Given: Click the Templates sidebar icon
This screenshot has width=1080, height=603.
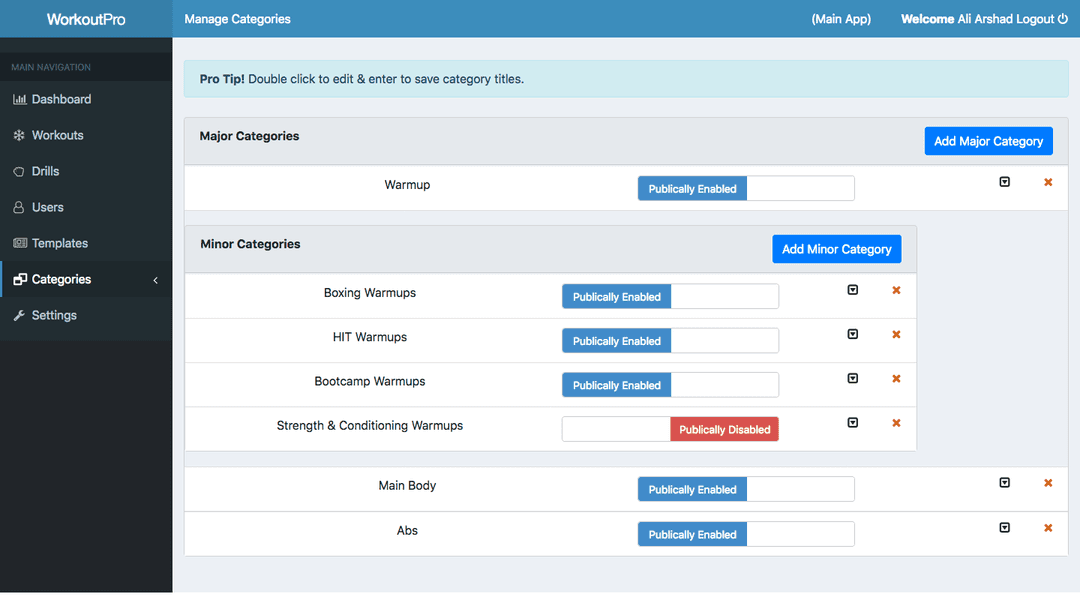Looking at the screenshot, I should click(x=20, y=243).
